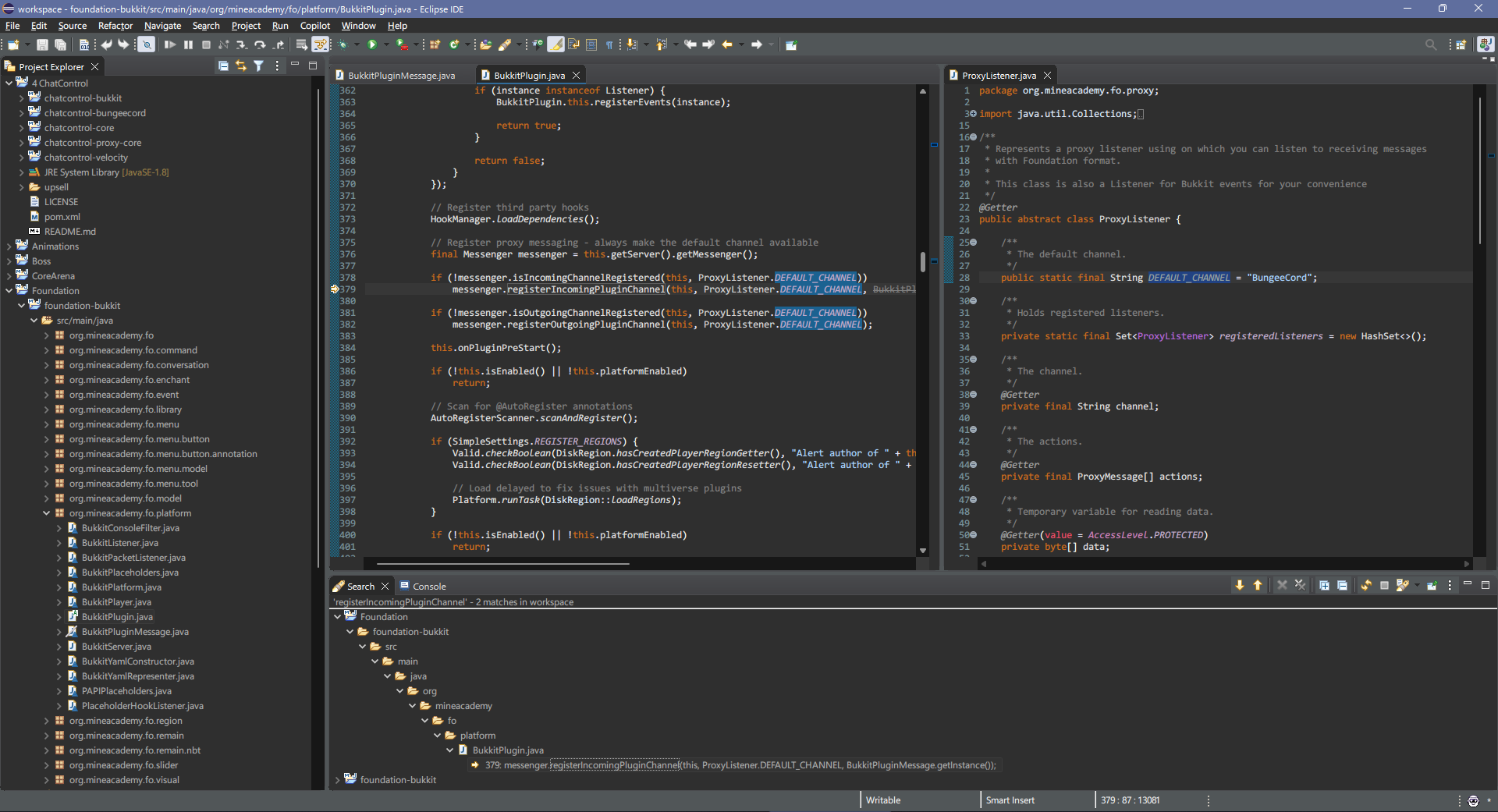Image resolution: width=1498 pixels, height=812 pixels.
Task: Toggle Mark Occurrences highlighter button
Action: tap(556, 44)
